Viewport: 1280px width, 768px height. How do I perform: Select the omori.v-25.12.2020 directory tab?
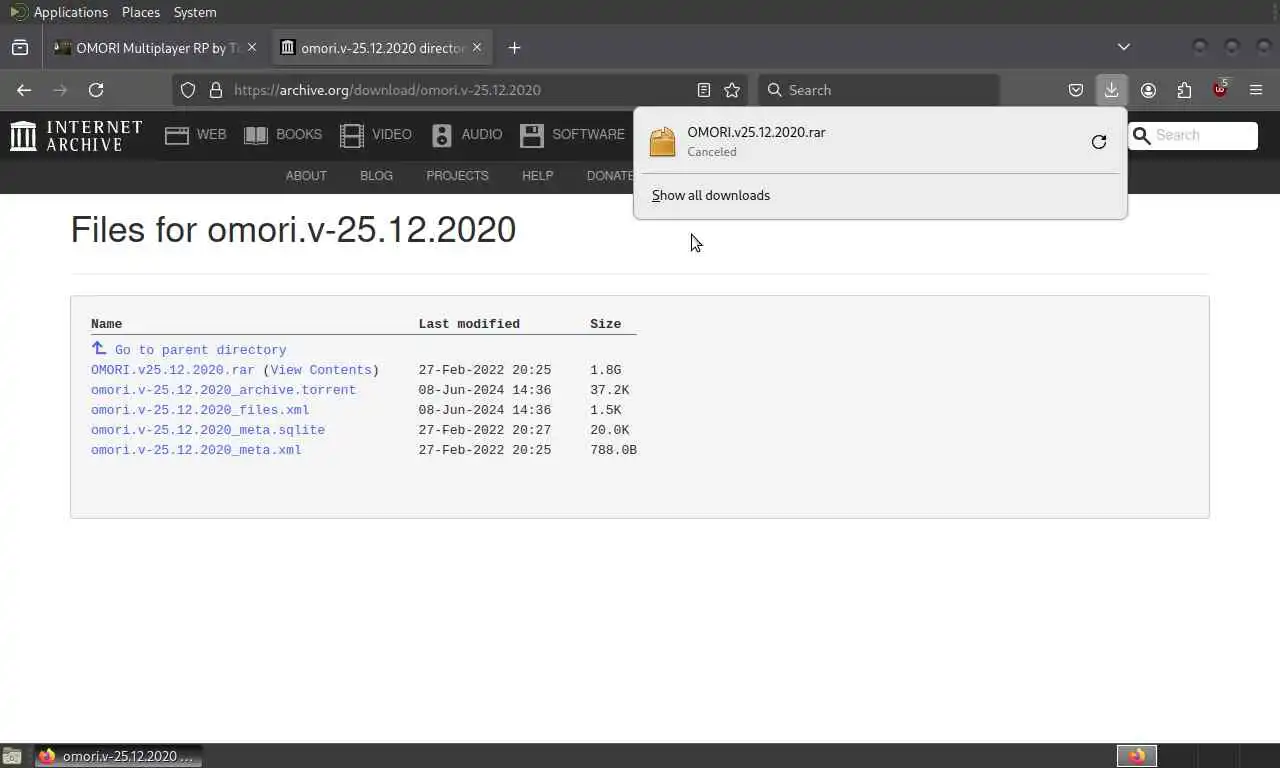click(382, 47)
